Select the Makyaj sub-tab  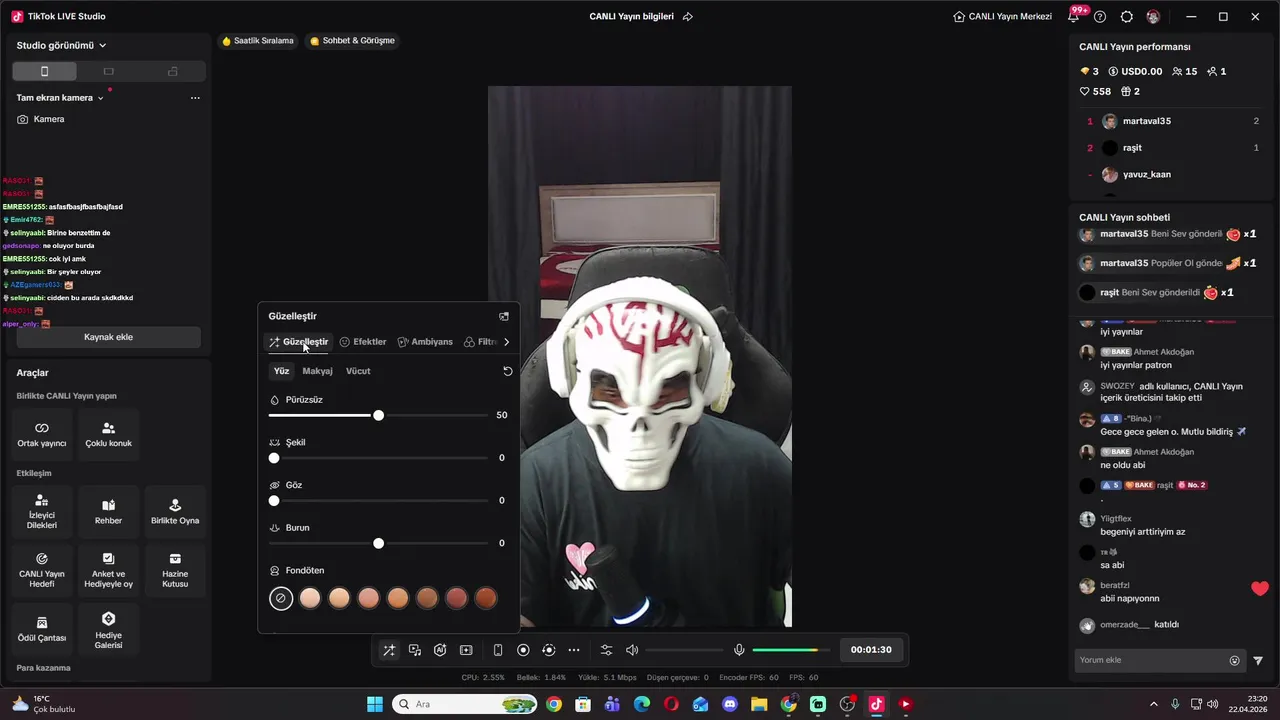click(317, 371)
